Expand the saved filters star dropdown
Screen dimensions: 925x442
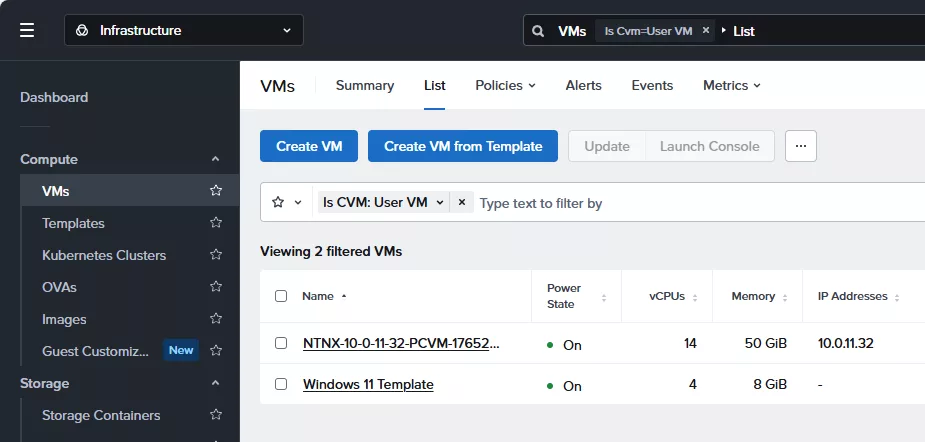point(287,202)
